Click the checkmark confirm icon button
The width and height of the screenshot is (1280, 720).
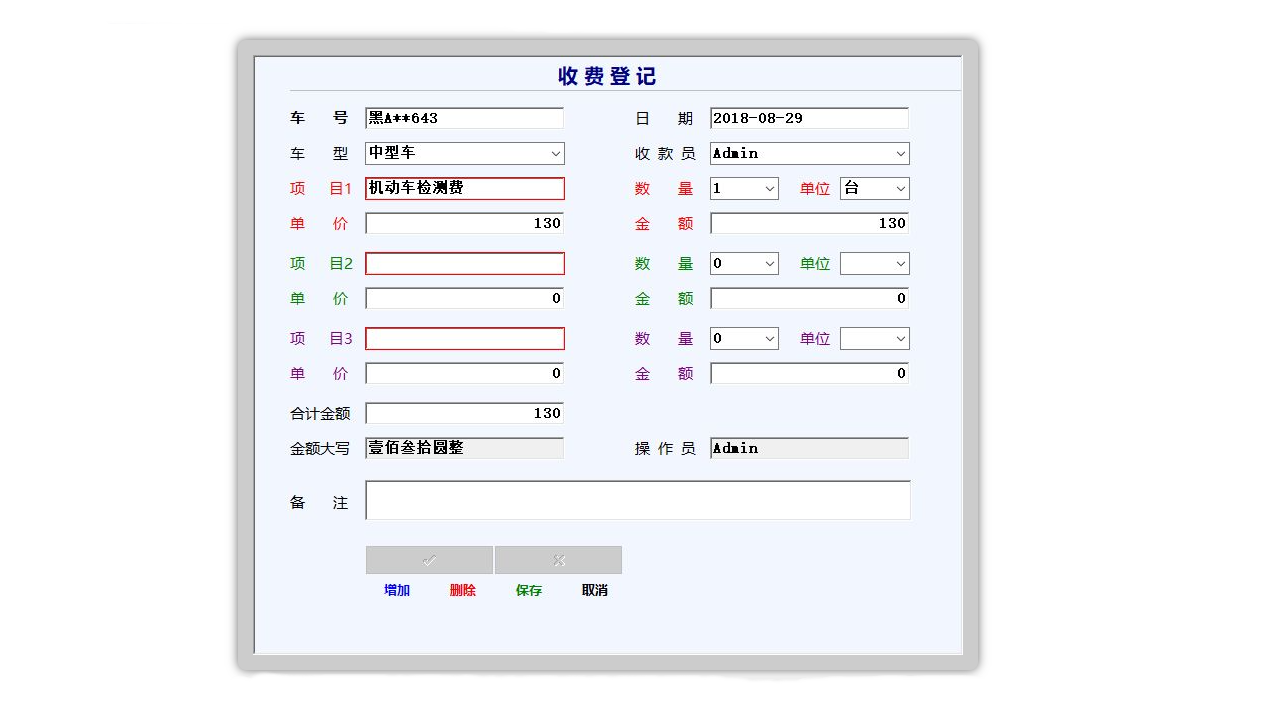(x=428, y=559)
